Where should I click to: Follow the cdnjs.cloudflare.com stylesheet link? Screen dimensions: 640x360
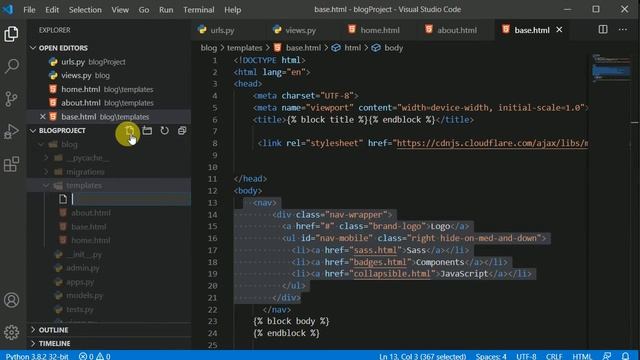point(492,143)
